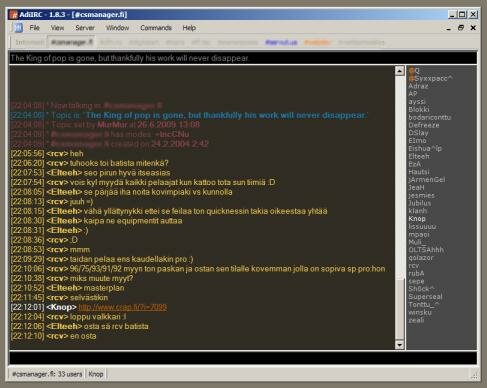Select JeaH in the nick list
The image size is (487, 388).
(x=417, y=188)
